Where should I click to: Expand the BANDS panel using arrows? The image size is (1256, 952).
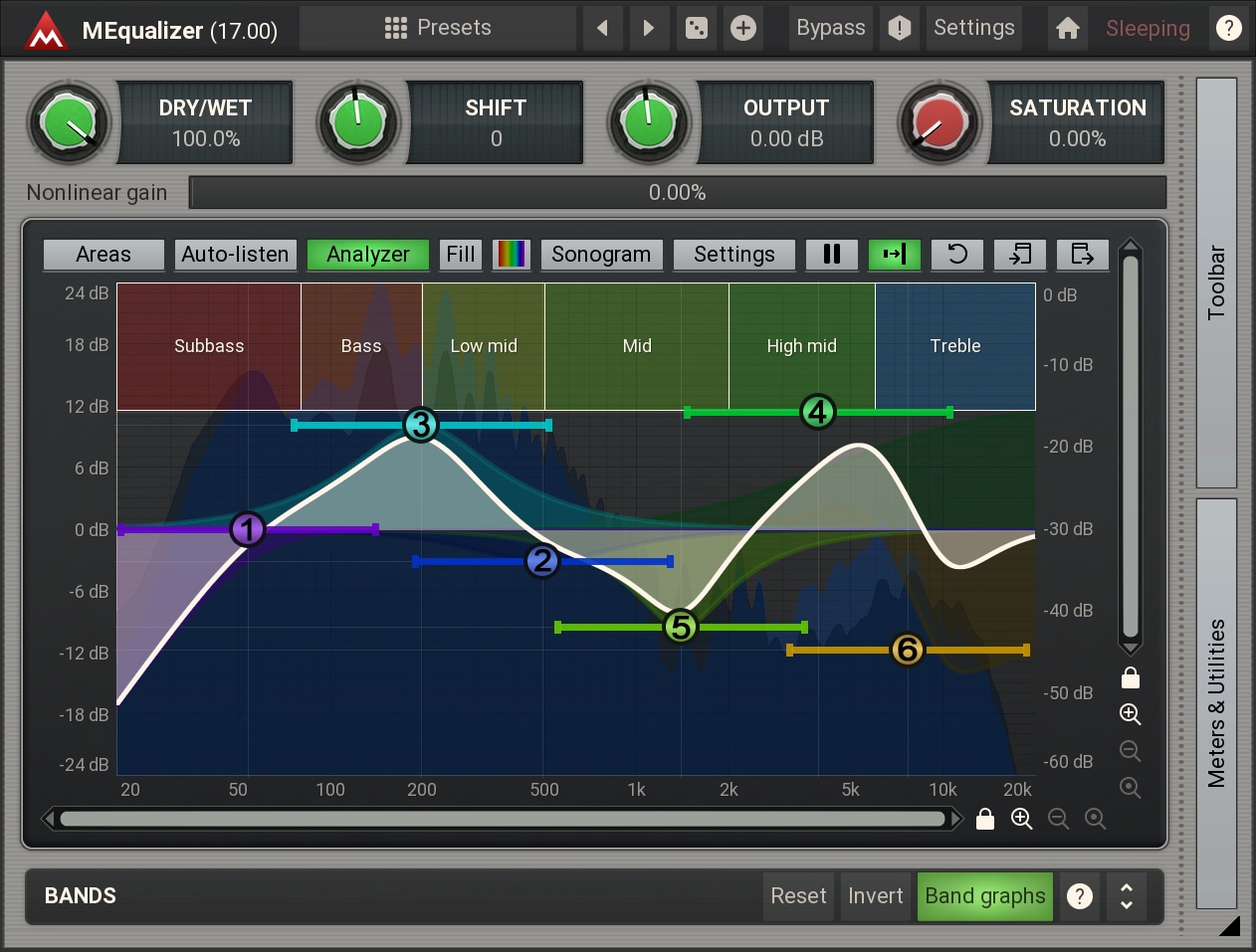point(1126,896)
